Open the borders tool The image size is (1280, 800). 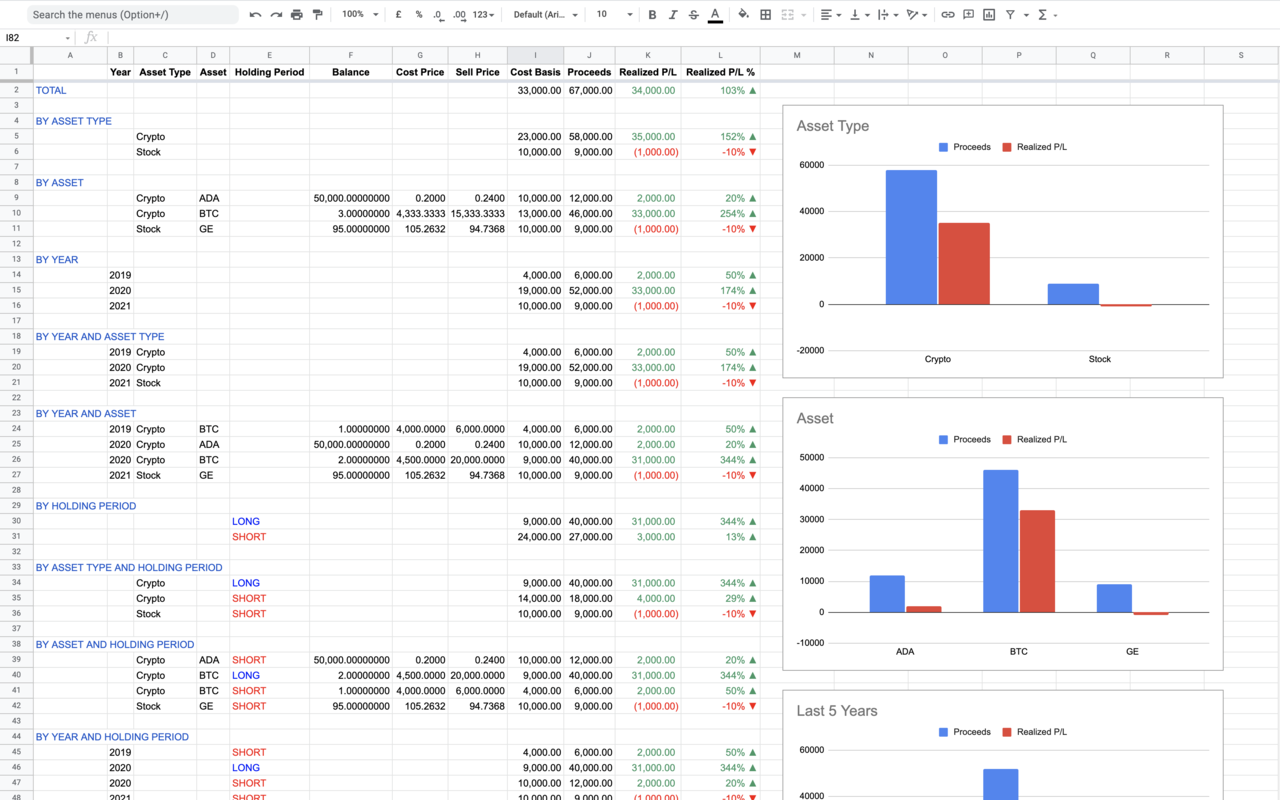pyautogui.click(x=766, y=15)
